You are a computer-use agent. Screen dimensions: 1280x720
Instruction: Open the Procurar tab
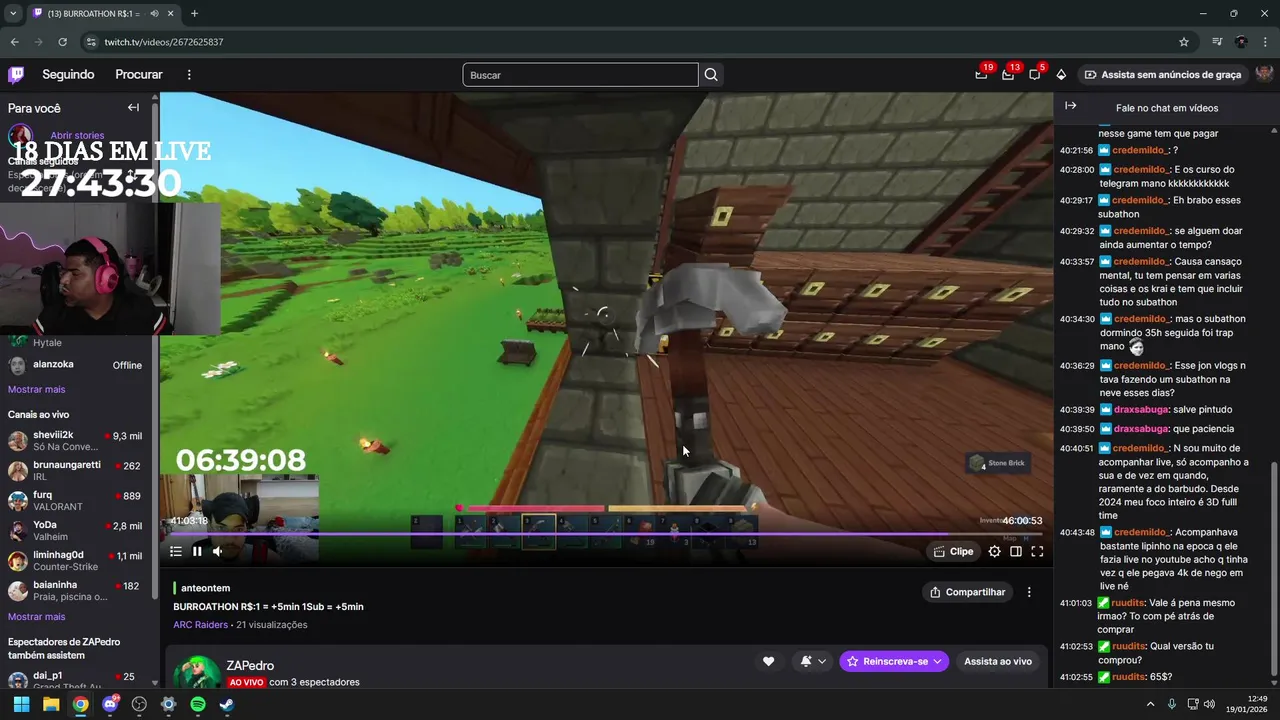[x=139, y=75]
